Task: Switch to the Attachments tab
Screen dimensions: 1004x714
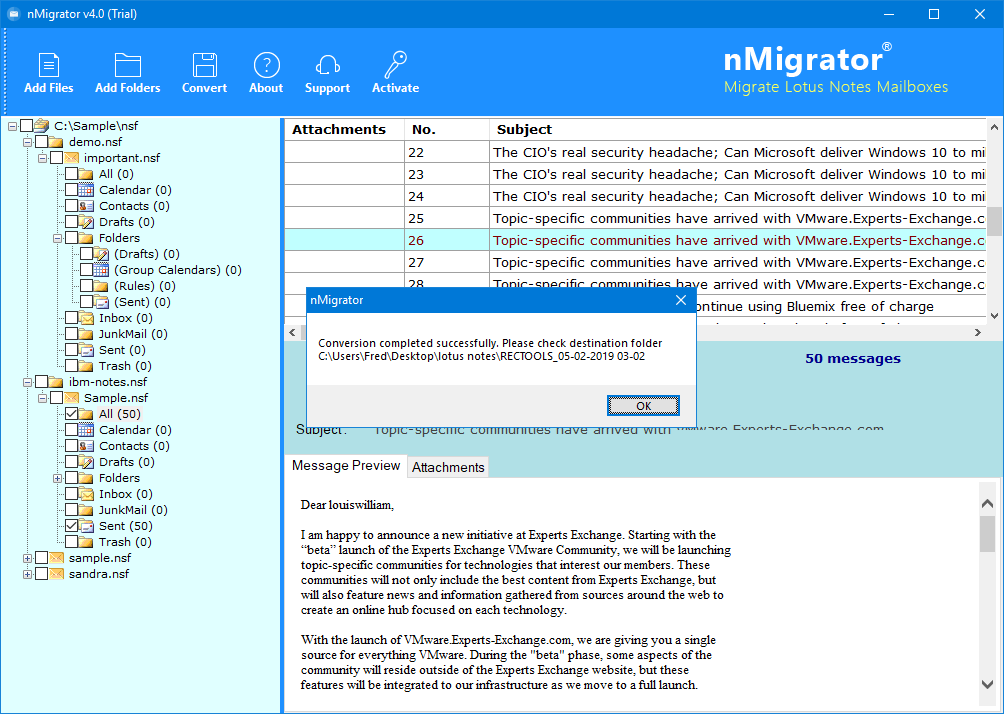Action: coord(448,467)
